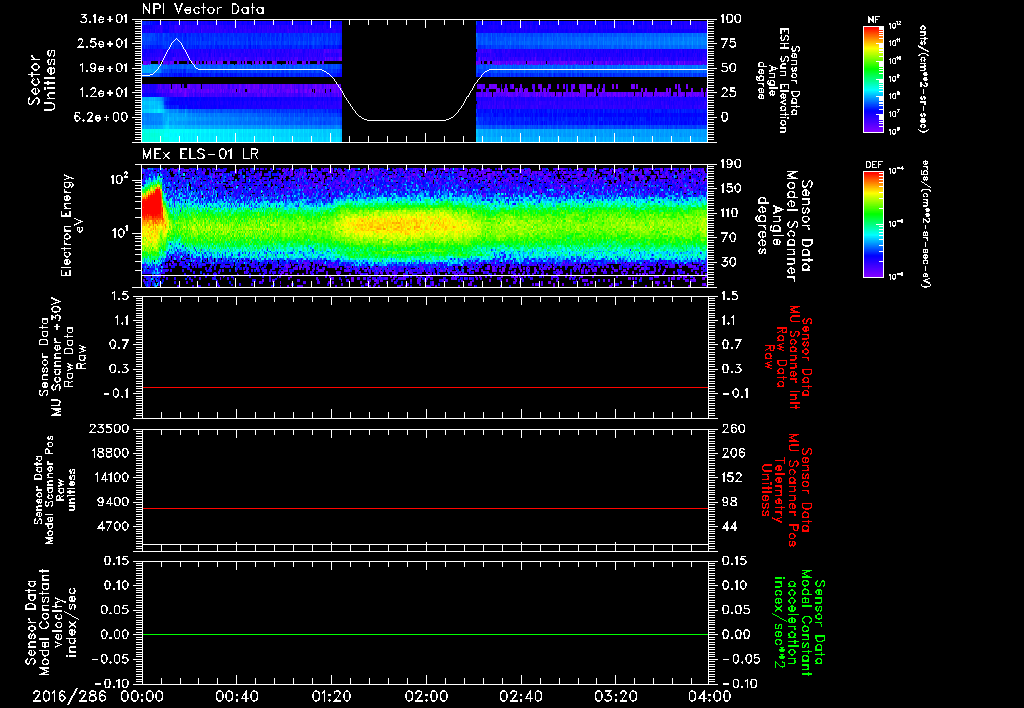Click the '01:20' time tick label
This screenshot has height=708, width=1024.
331,696
